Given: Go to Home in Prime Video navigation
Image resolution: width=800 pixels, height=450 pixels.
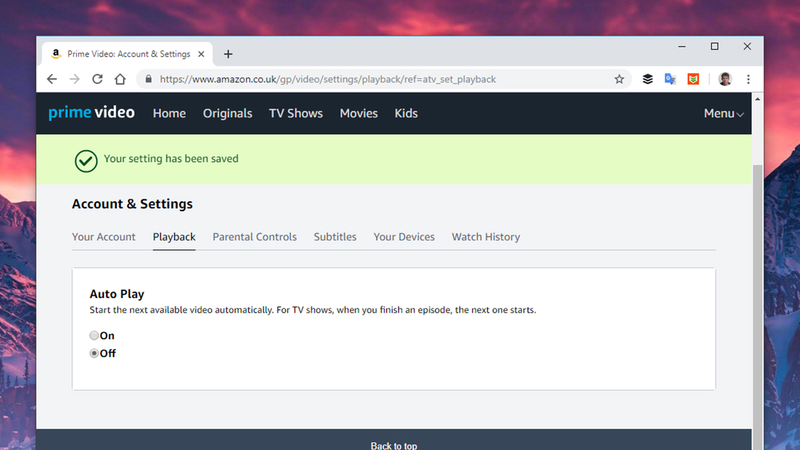Looking at the screenshot, I should pyautogui.click(x=169, y=113).
